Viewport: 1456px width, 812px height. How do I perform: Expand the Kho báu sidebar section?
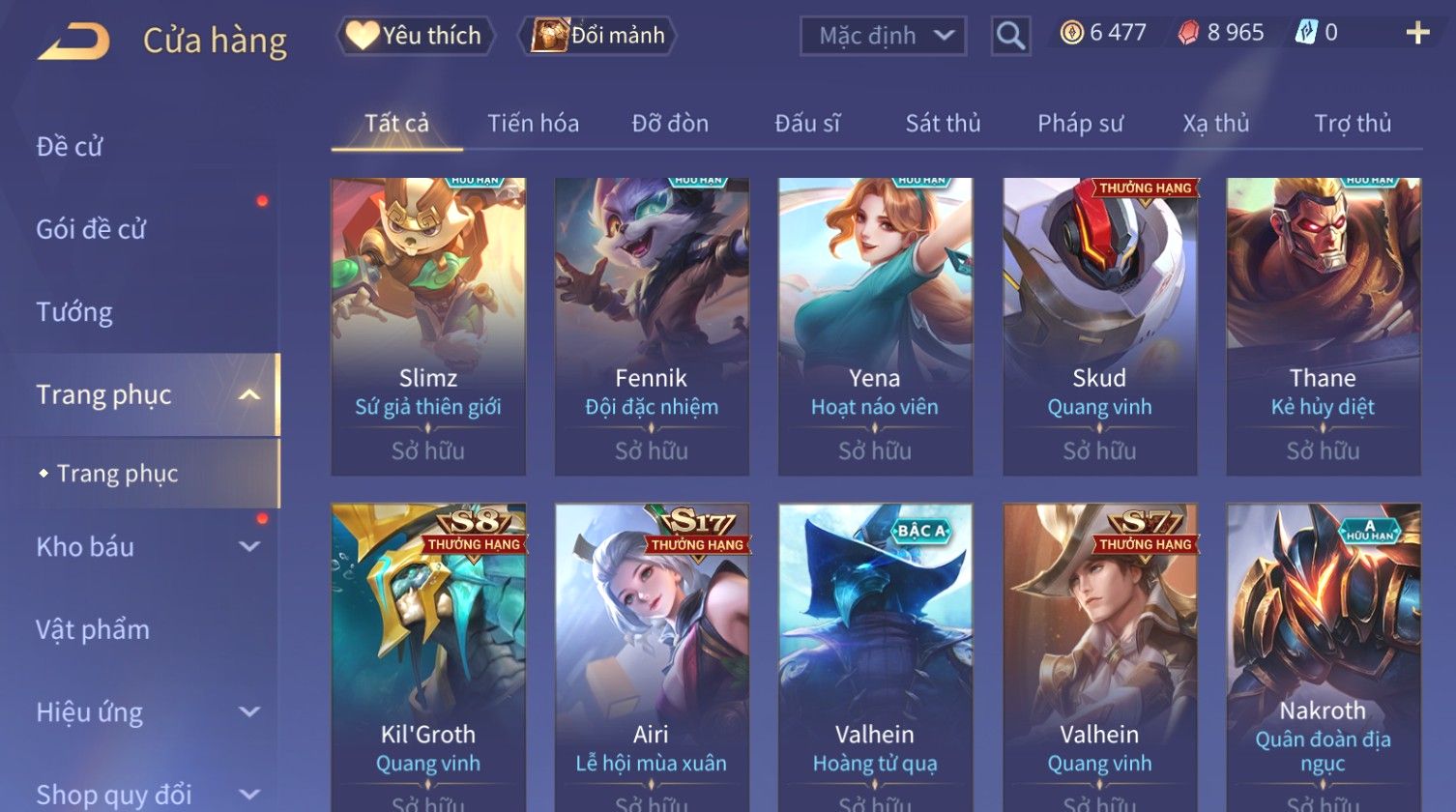pos(249,546)
